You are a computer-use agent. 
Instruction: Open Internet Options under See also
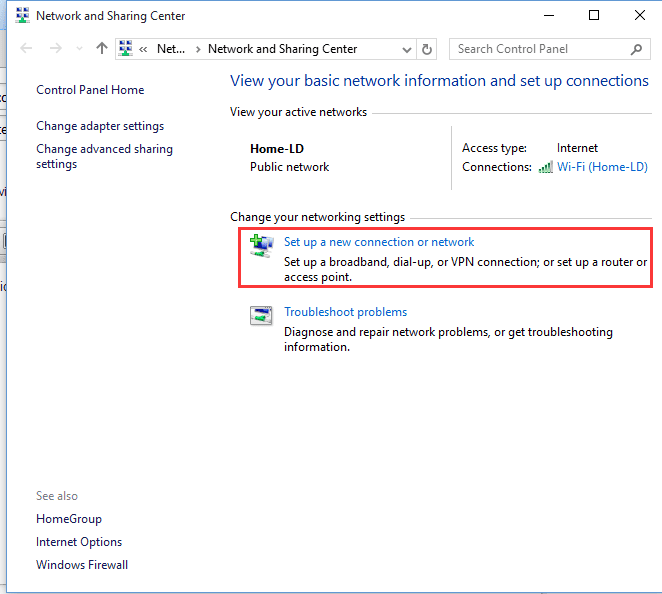[x=79, y=542]
